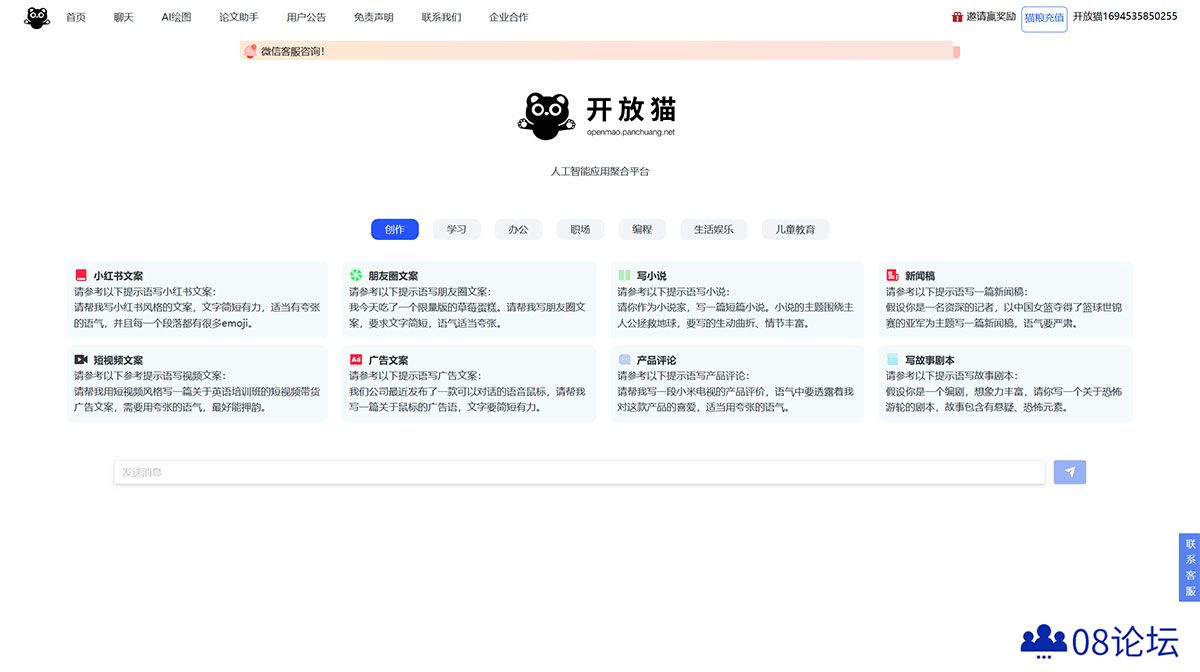The width and height of the screenshot is (1200, 672).
Task: Open the 广告文案 card title
Action: pyautogui.click(x=388, y=360)
